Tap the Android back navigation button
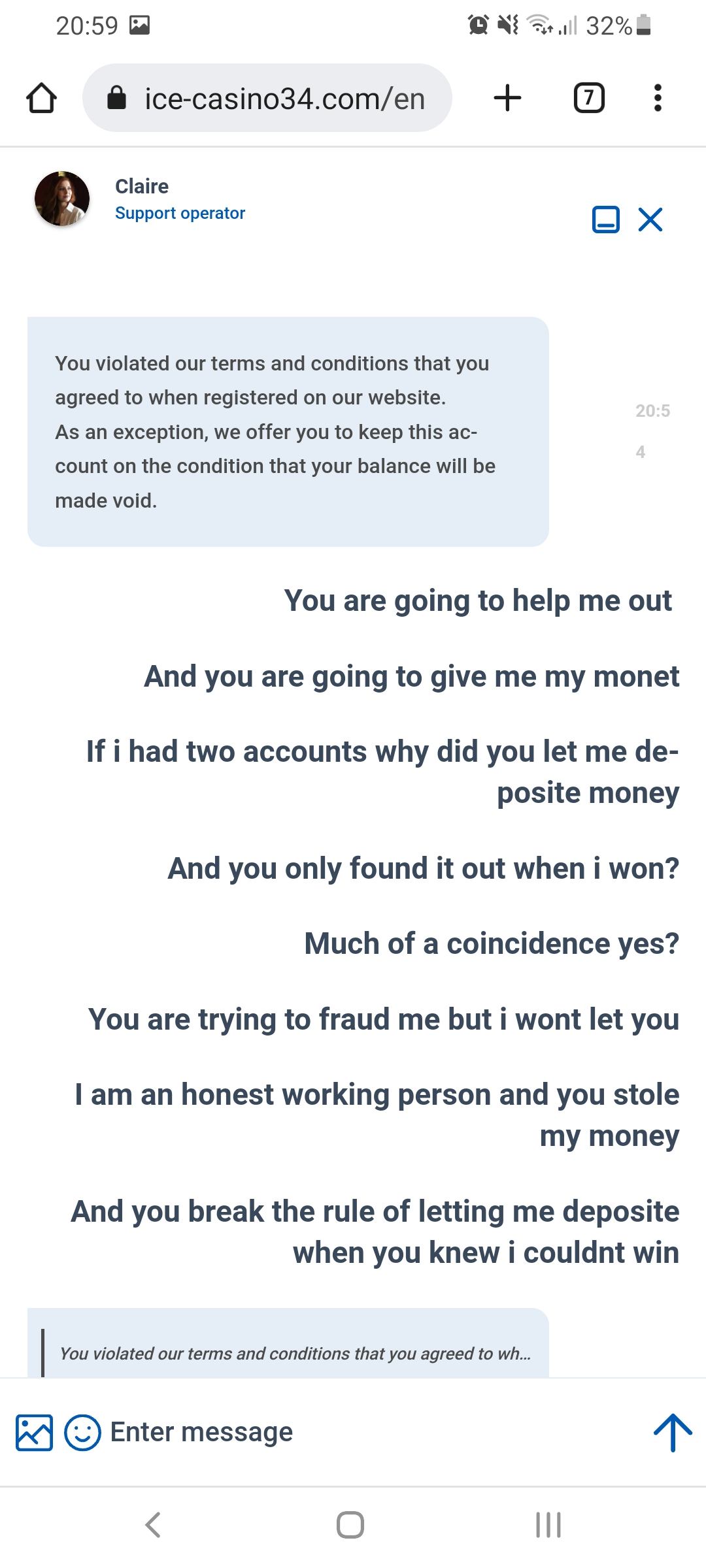The width and height of the screenshot is (706, 1568). click(x=153, y=1525)
